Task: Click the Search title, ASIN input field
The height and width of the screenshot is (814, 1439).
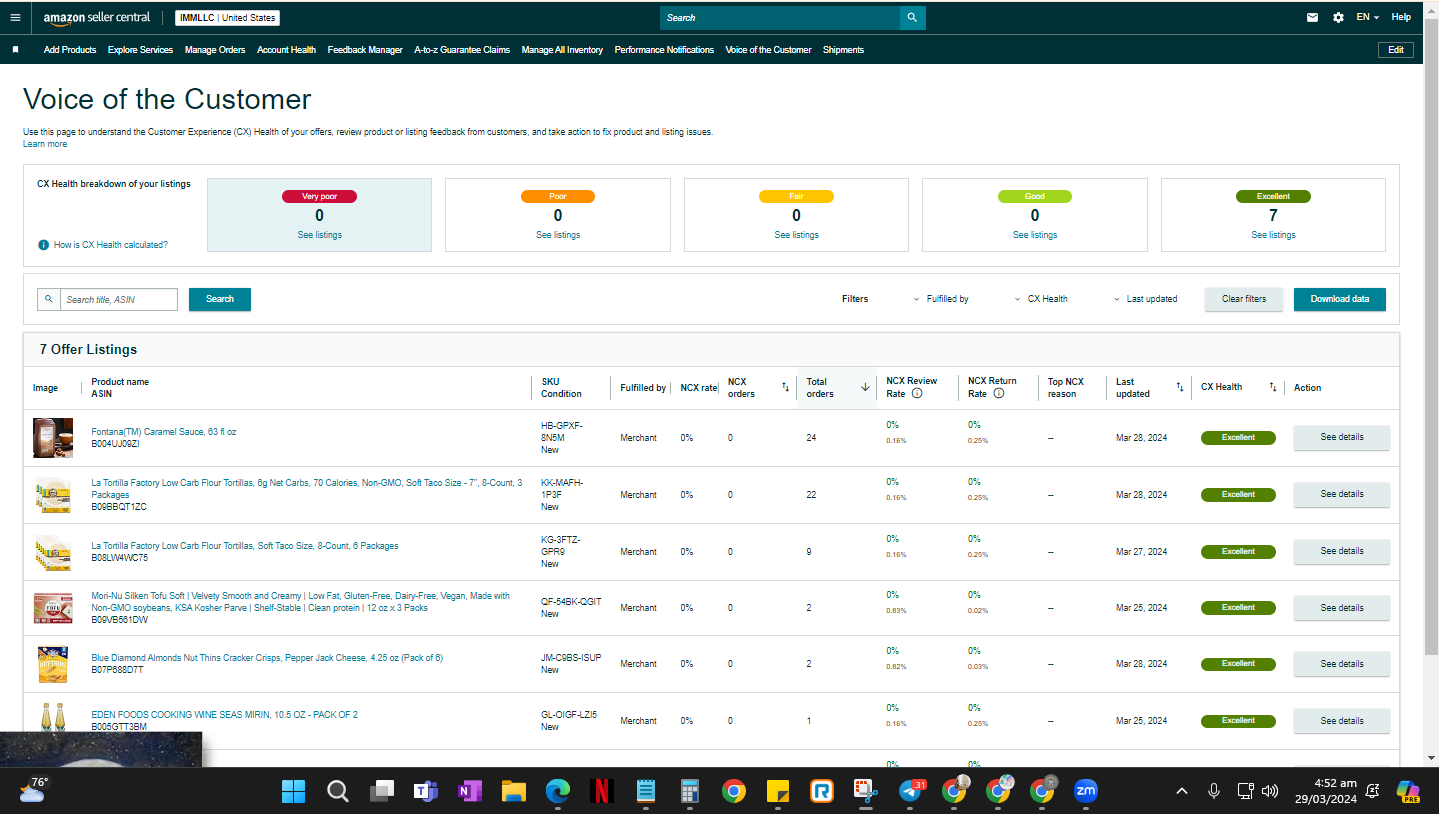Action: 119,299
